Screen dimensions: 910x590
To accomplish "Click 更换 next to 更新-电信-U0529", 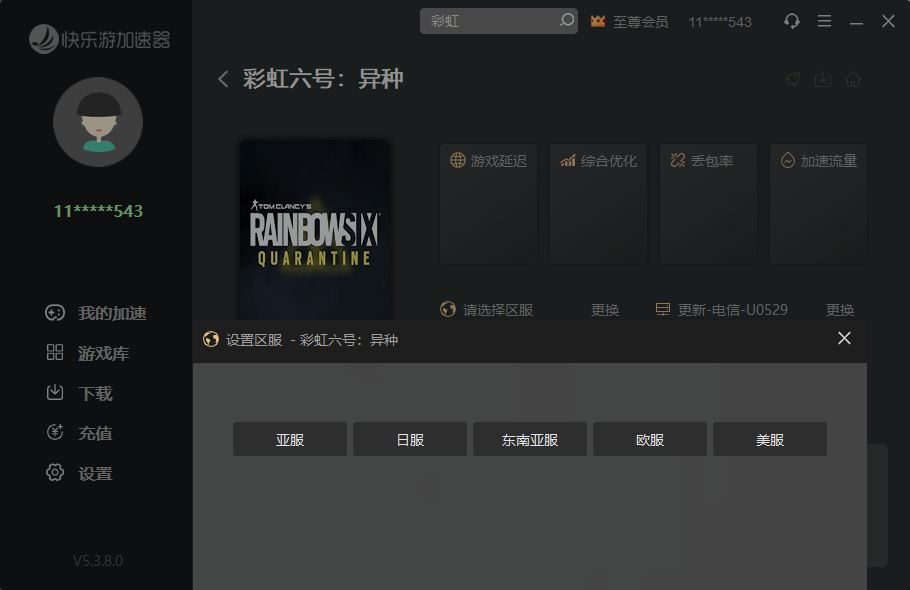I will tap(840, 310).
